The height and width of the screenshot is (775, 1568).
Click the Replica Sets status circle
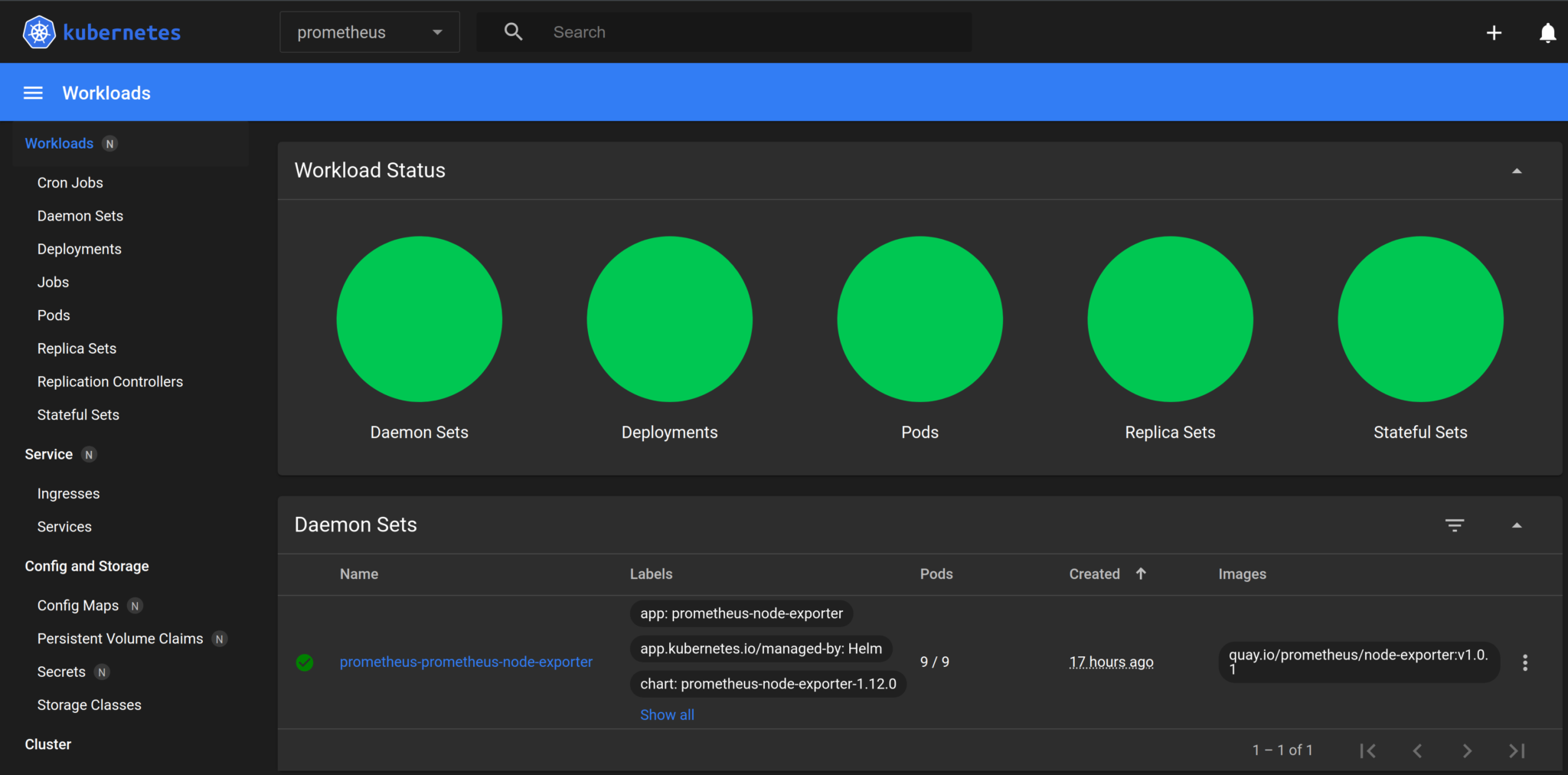click(x=1171, y=319)
